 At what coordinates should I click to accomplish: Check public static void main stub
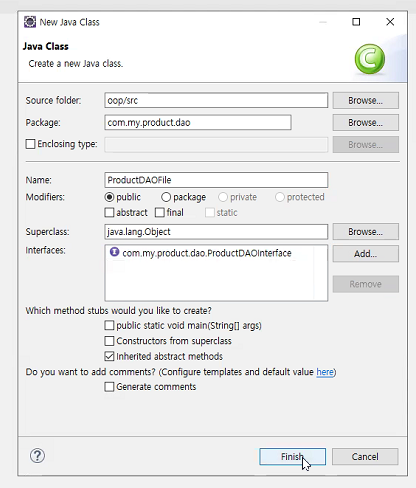click(x=109, y=325)
